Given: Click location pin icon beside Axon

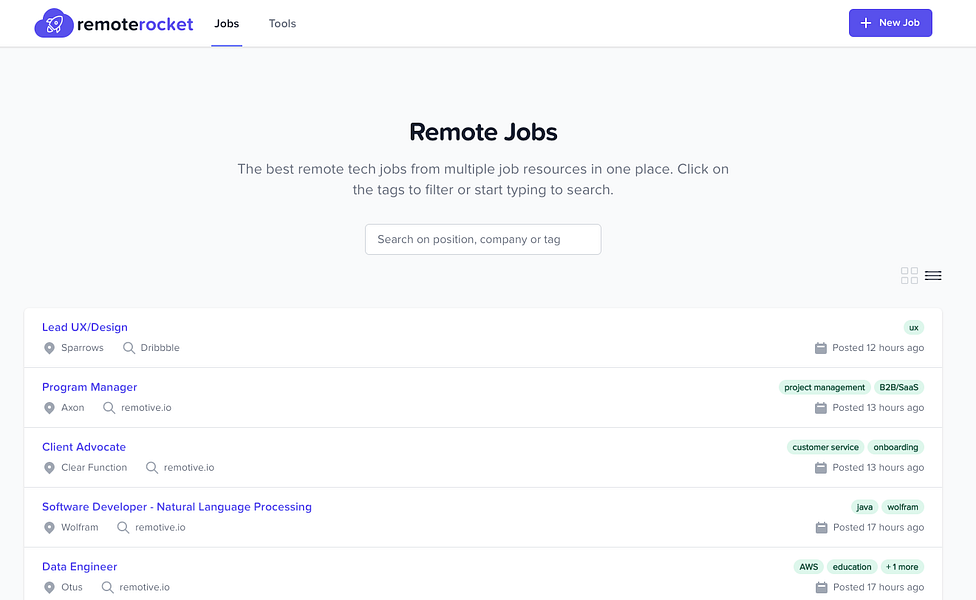Looking at the screenshot, I should 49,408.
